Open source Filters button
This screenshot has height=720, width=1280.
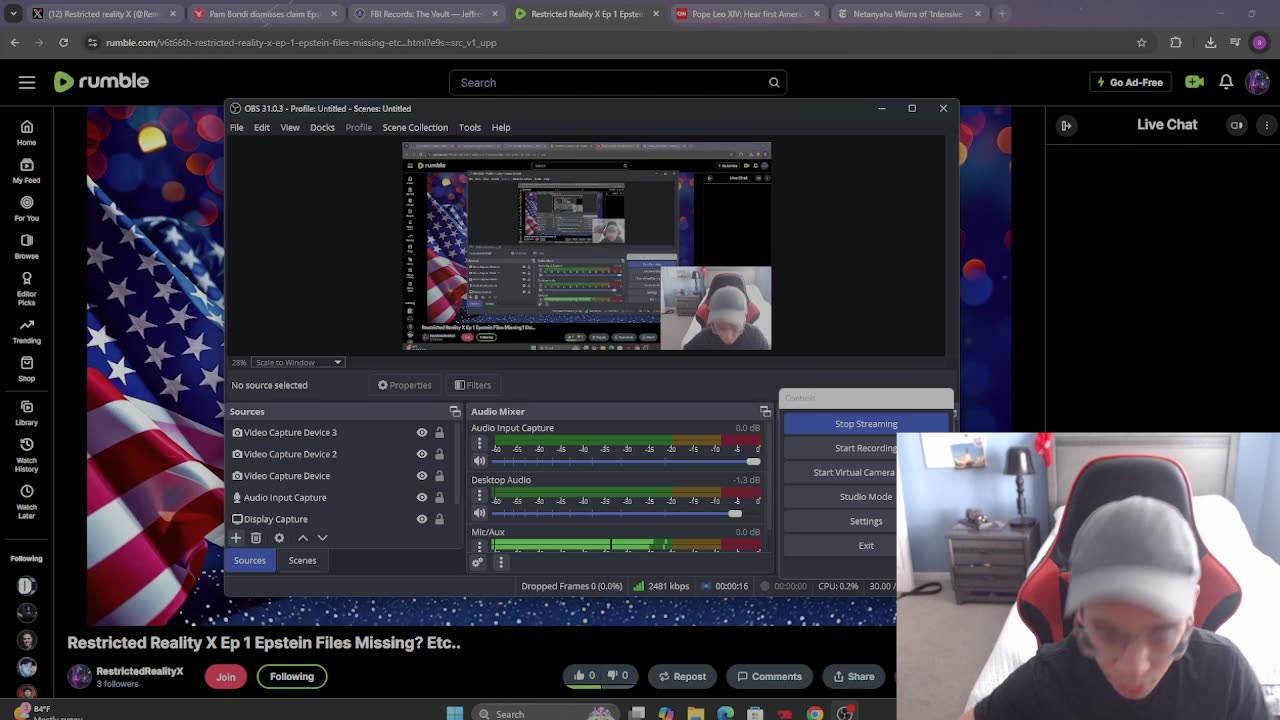[472, 385]
